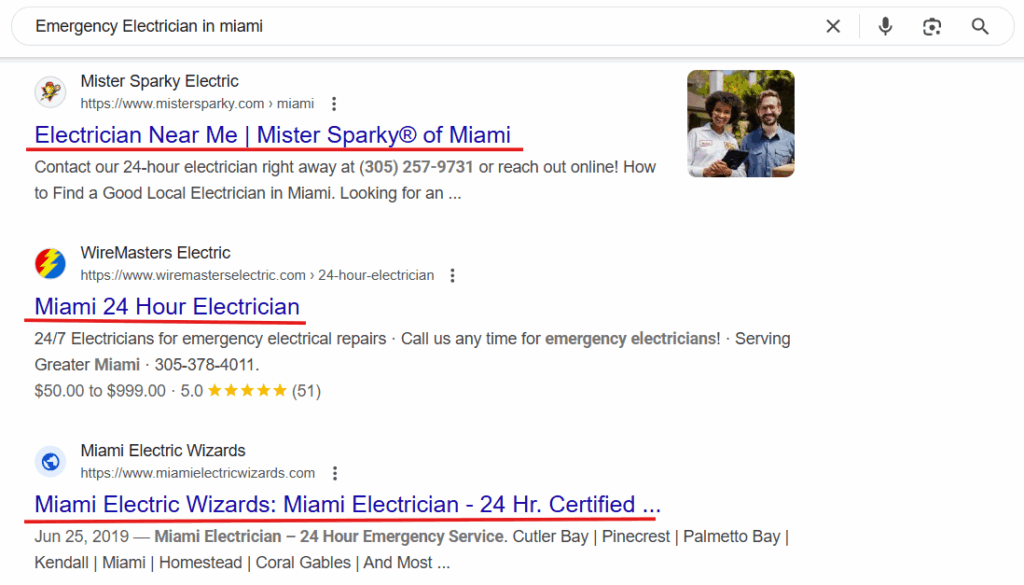Open 'Electrician Near Me | Mister Sparky' link

tap(272, 135)
